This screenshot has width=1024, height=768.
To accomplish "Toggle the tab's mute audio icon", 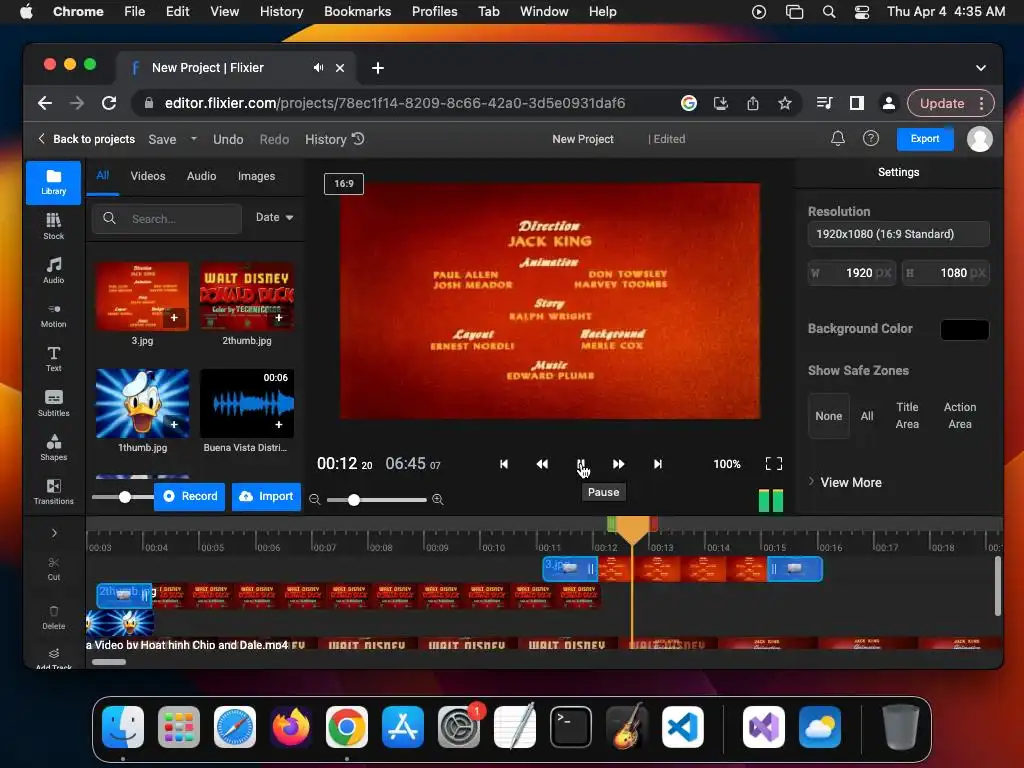I will click(x=318, y=68).
